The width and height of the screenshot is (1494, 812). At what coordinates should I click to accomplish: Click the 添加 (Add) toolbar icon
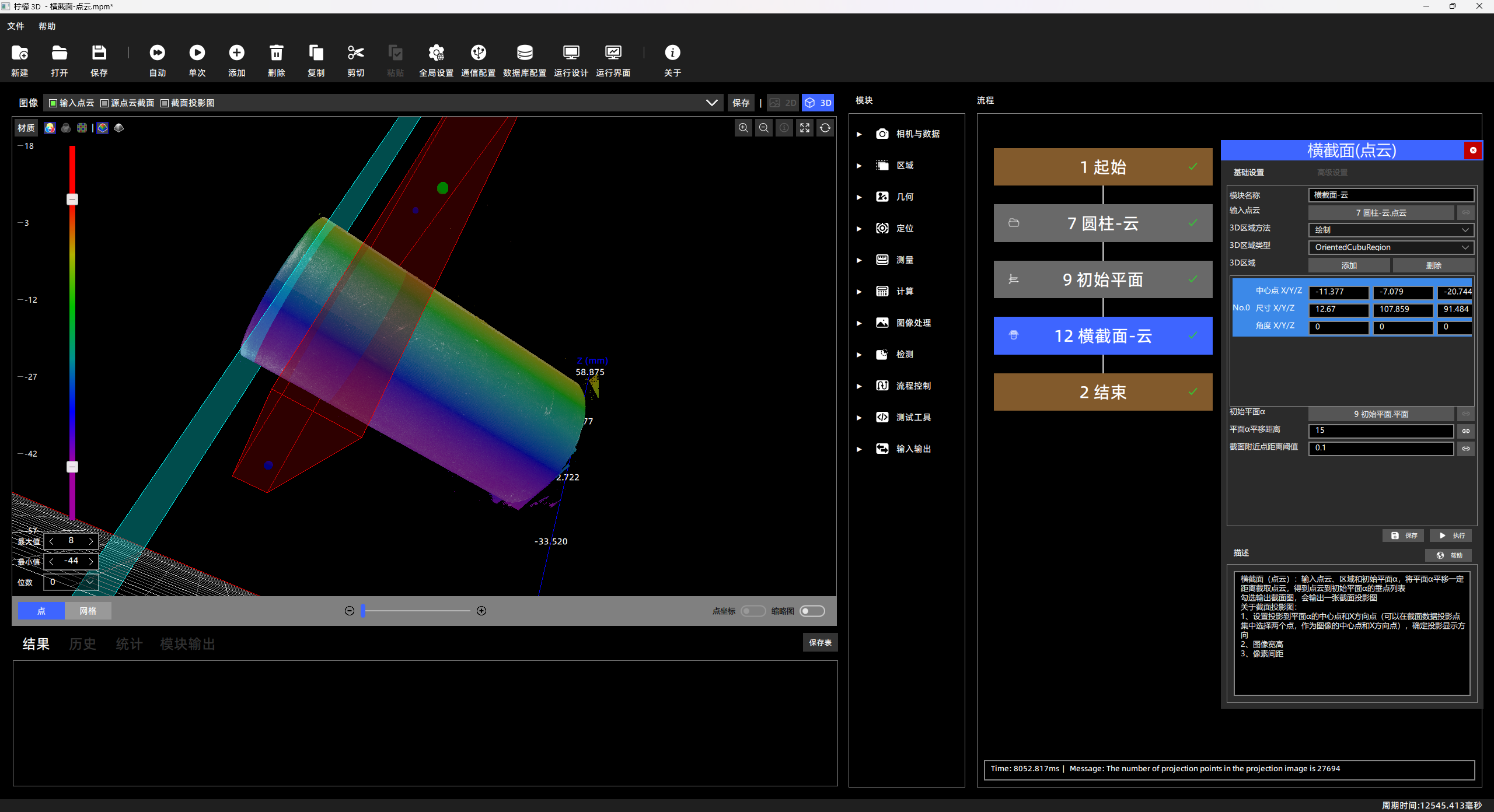[x=237, y=53]
